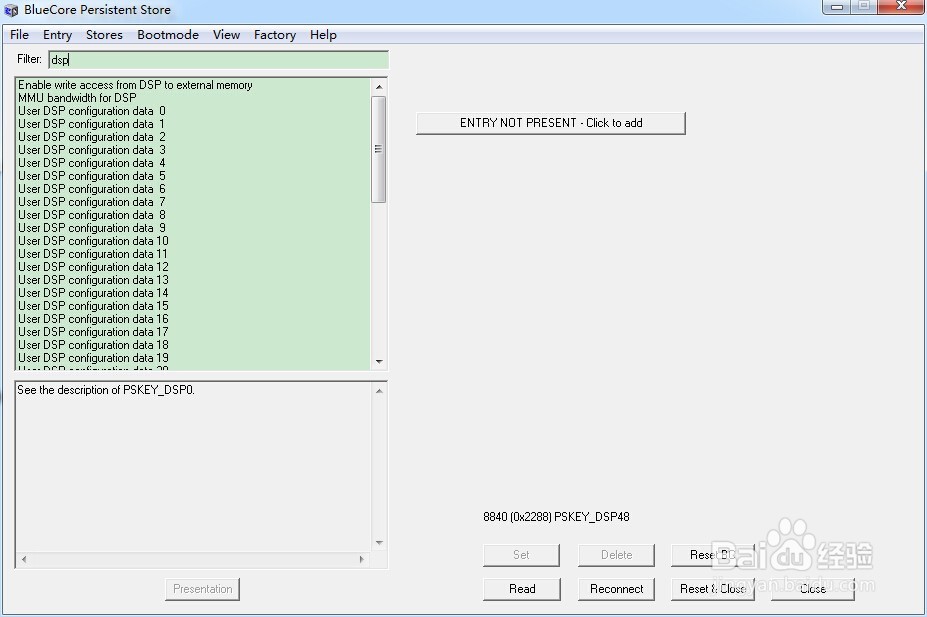Viewport: 927px width, 617px height.
Task: Click description pane scroll right arrow
Action: tap(362, 559)
